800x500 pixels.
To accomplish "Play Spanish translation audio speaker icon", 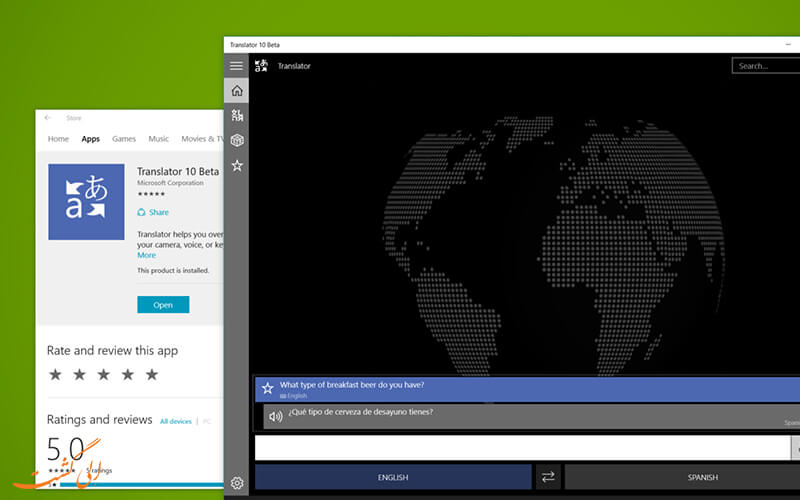I will pyautogui.click(x=276, y=417).
